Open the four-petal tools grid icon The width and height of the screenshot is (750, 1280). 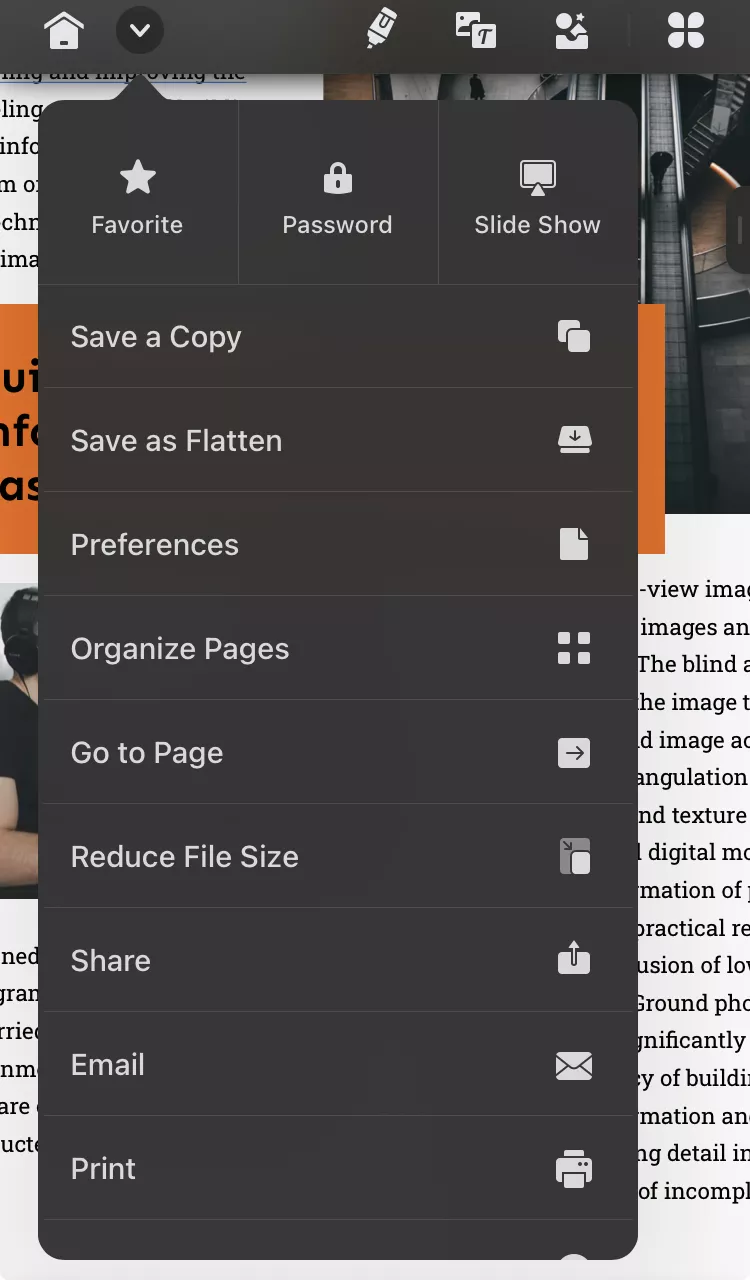tap(686, 30)
